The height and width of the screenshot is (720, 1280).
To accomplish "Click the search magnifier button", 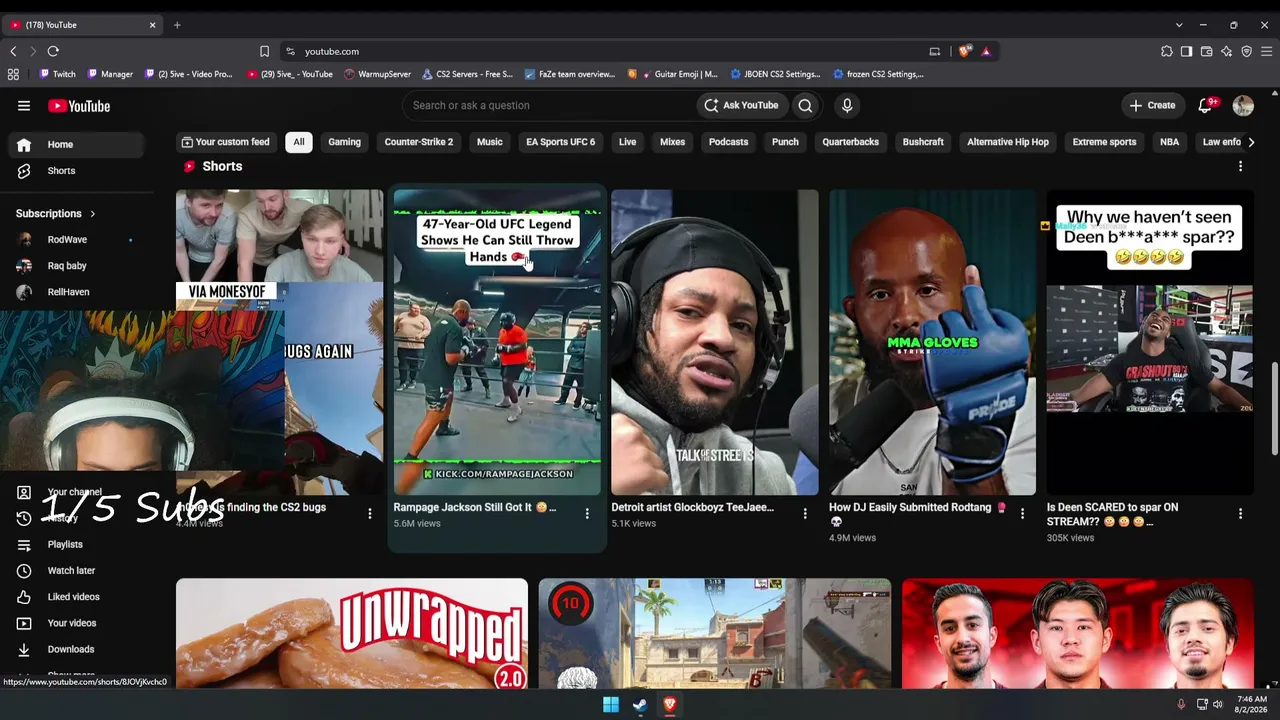I will pos(805,105).
